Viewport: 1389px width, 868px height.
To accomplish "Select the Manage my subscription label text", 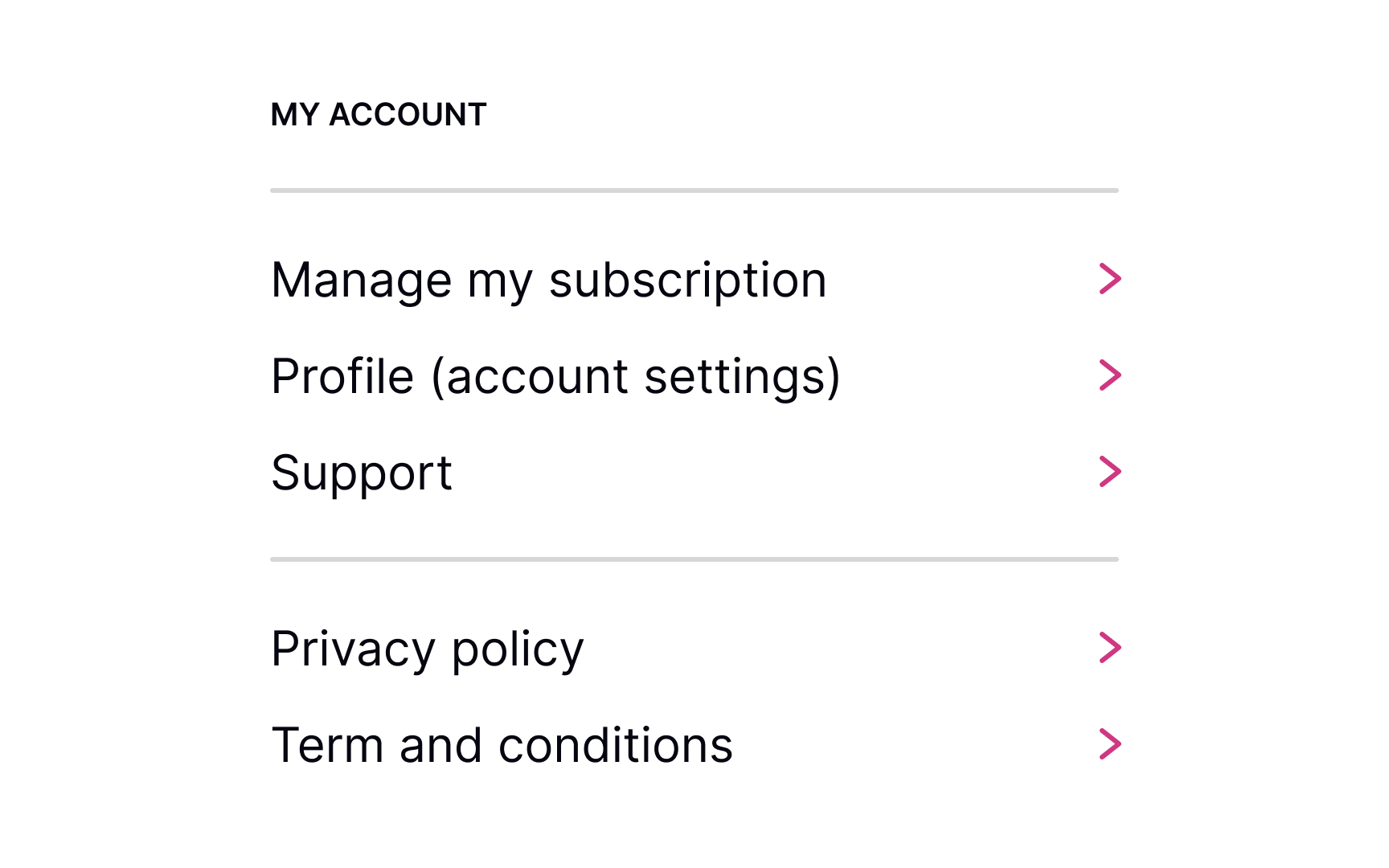I will 549,280.
